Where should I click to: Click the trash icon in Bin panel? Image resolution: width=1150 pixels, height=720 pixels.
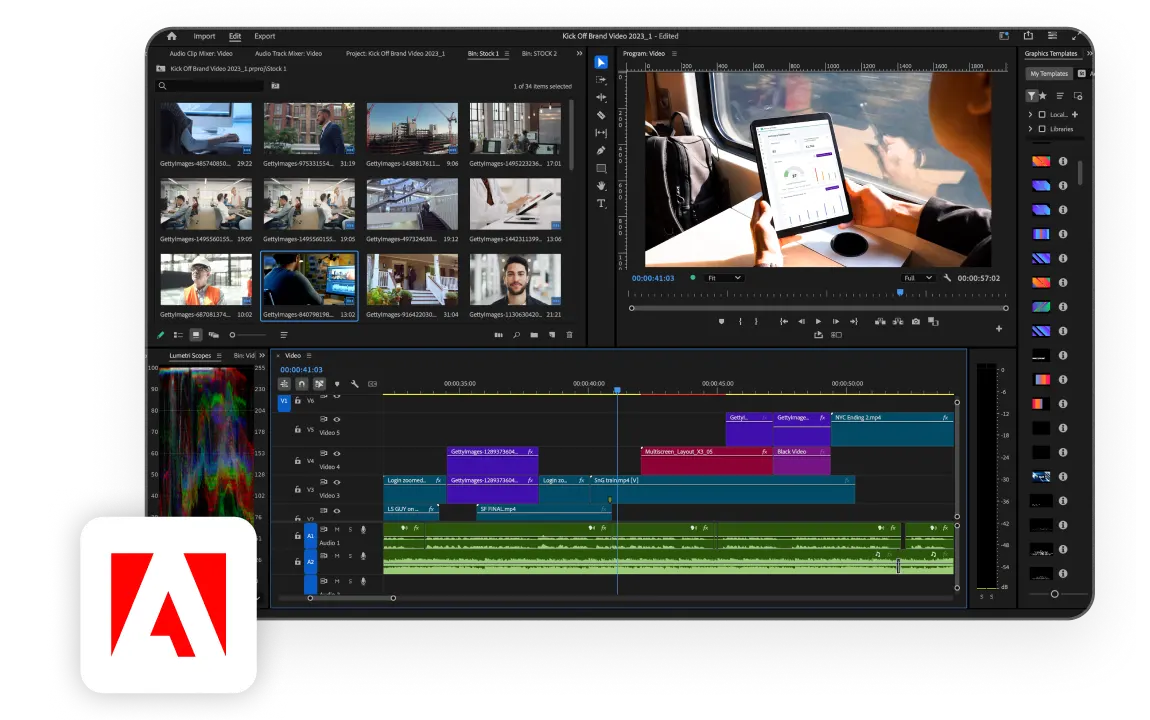click(569, 335)
